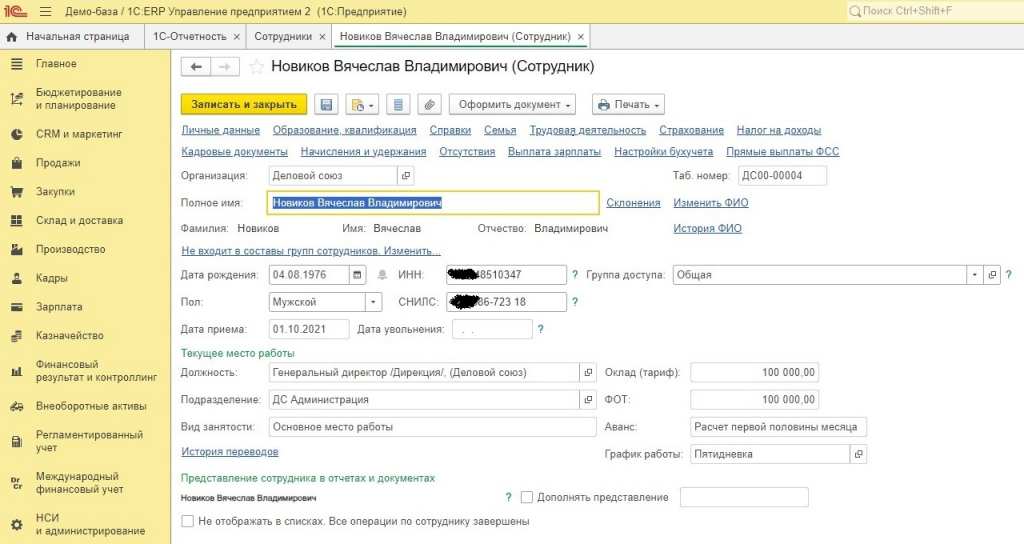The image size is (1024, 544).
Task: Click the Изменить ФИО link
Action: tap(711, 202)
